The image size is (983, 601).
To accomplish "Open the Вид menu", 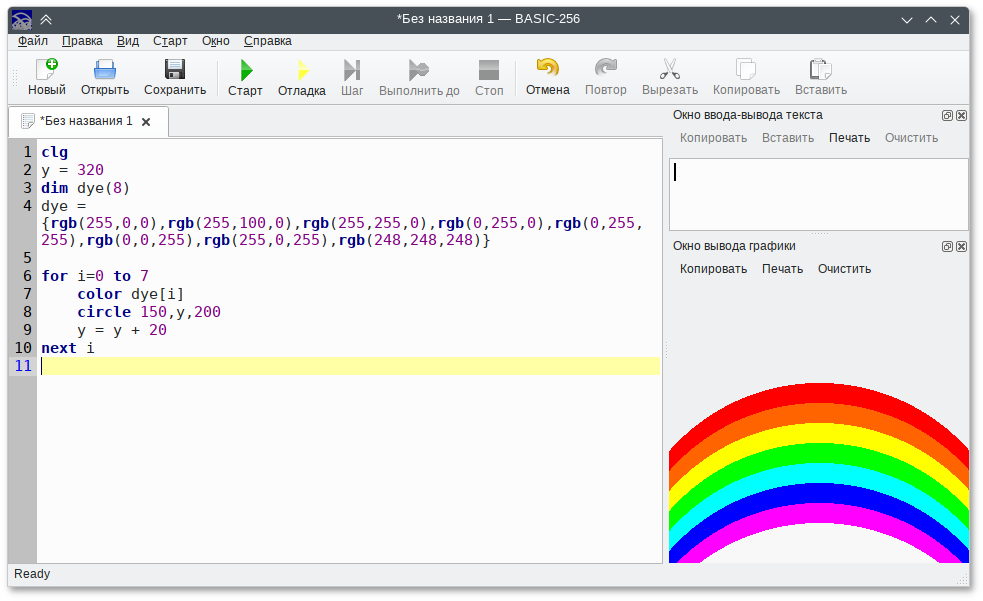I will (x=128, y=41).
